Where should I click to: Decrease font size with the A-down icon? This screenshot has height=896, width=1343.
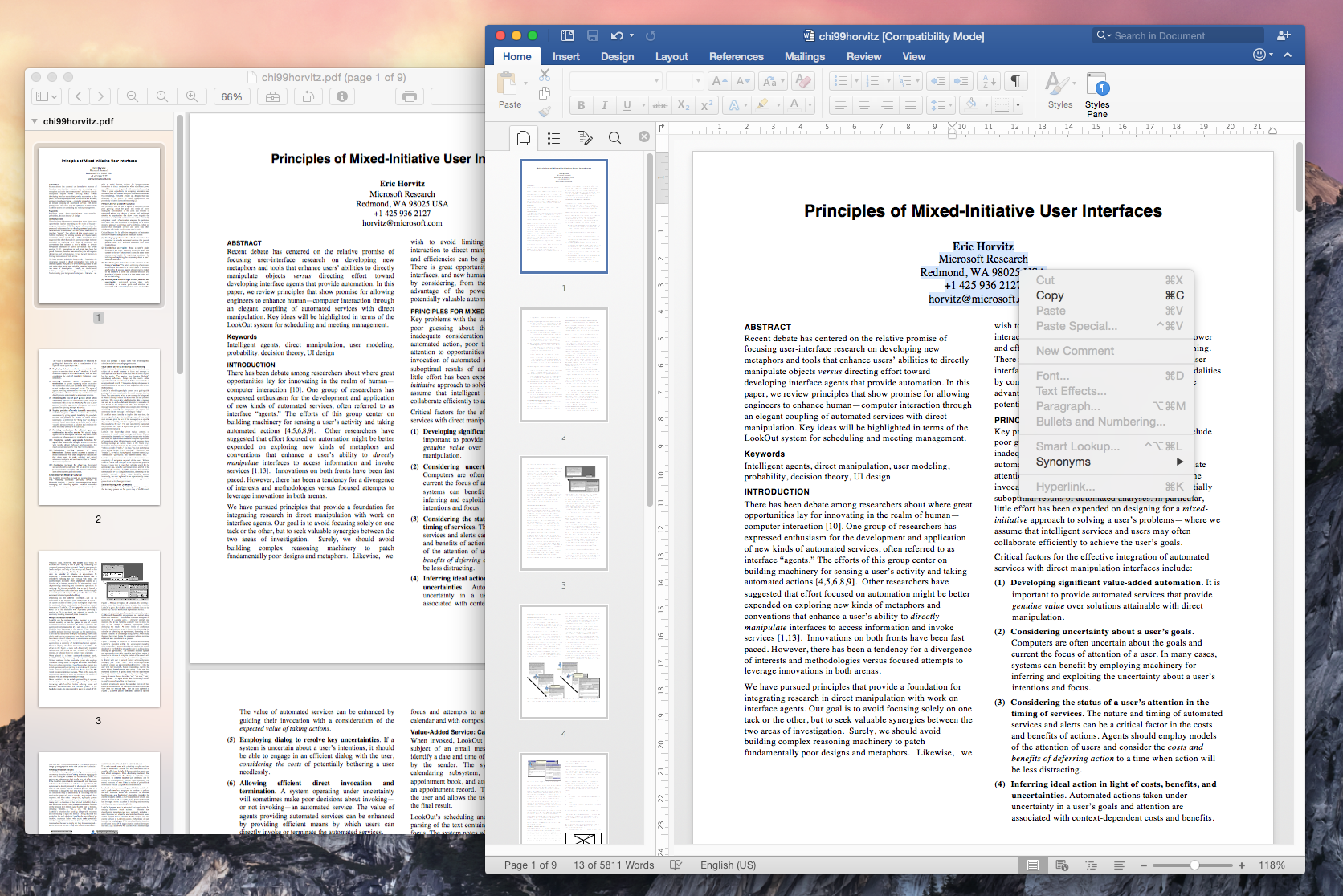[x=743, y=81]
